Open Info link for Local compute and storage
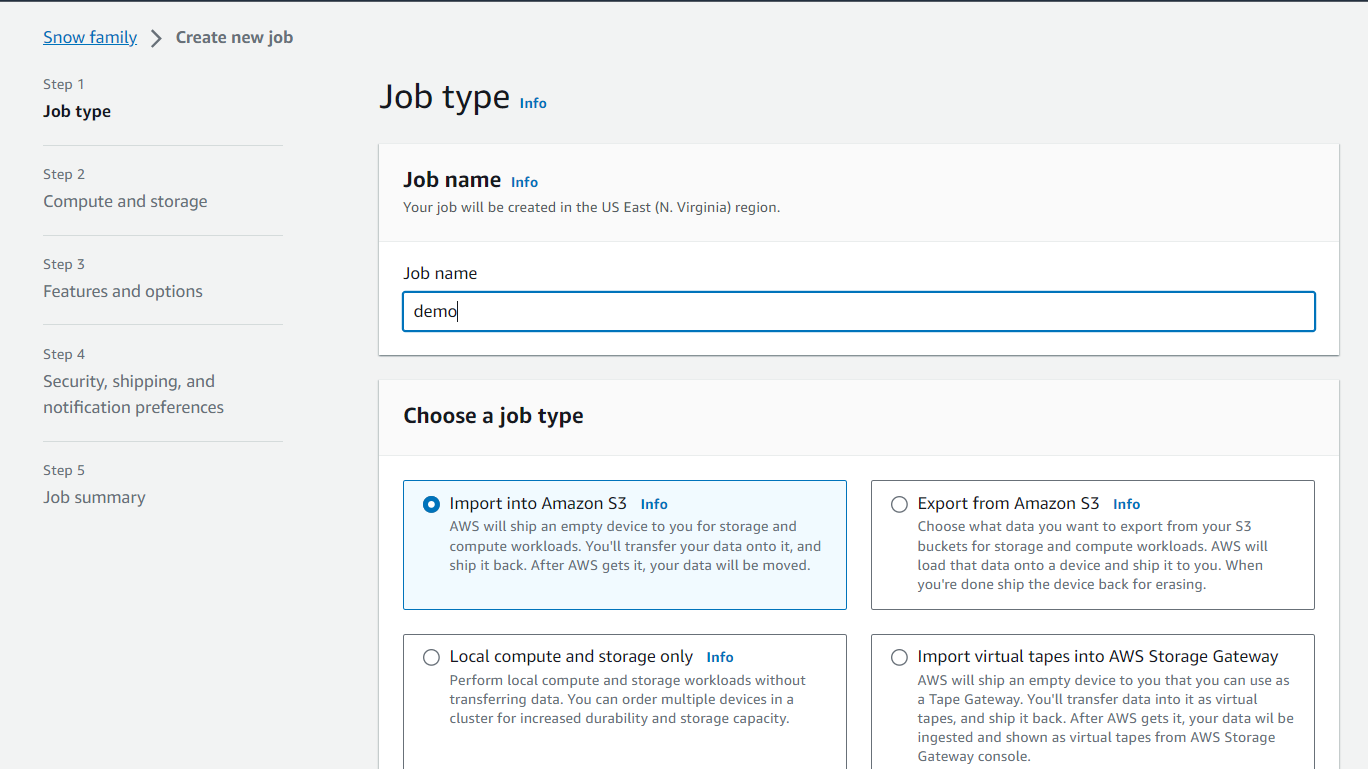The image size is (1368, 769). click(720, 658)
